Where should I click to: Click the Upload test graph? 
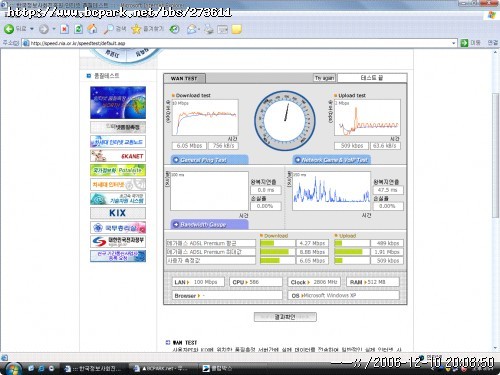(x=367, y=117)
